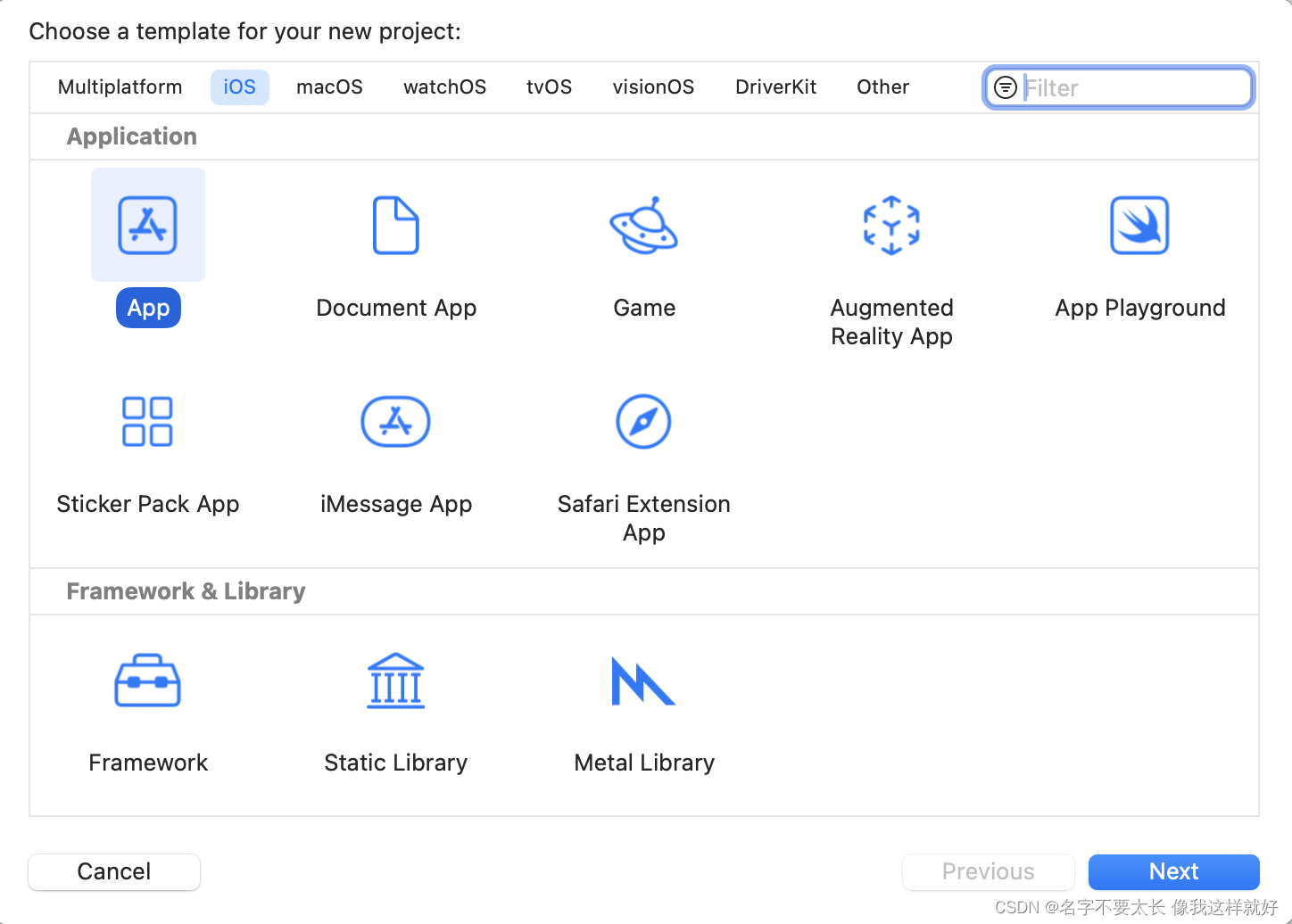Click the Safari Extension App label
1292x924 pixels.
[644, 518]
